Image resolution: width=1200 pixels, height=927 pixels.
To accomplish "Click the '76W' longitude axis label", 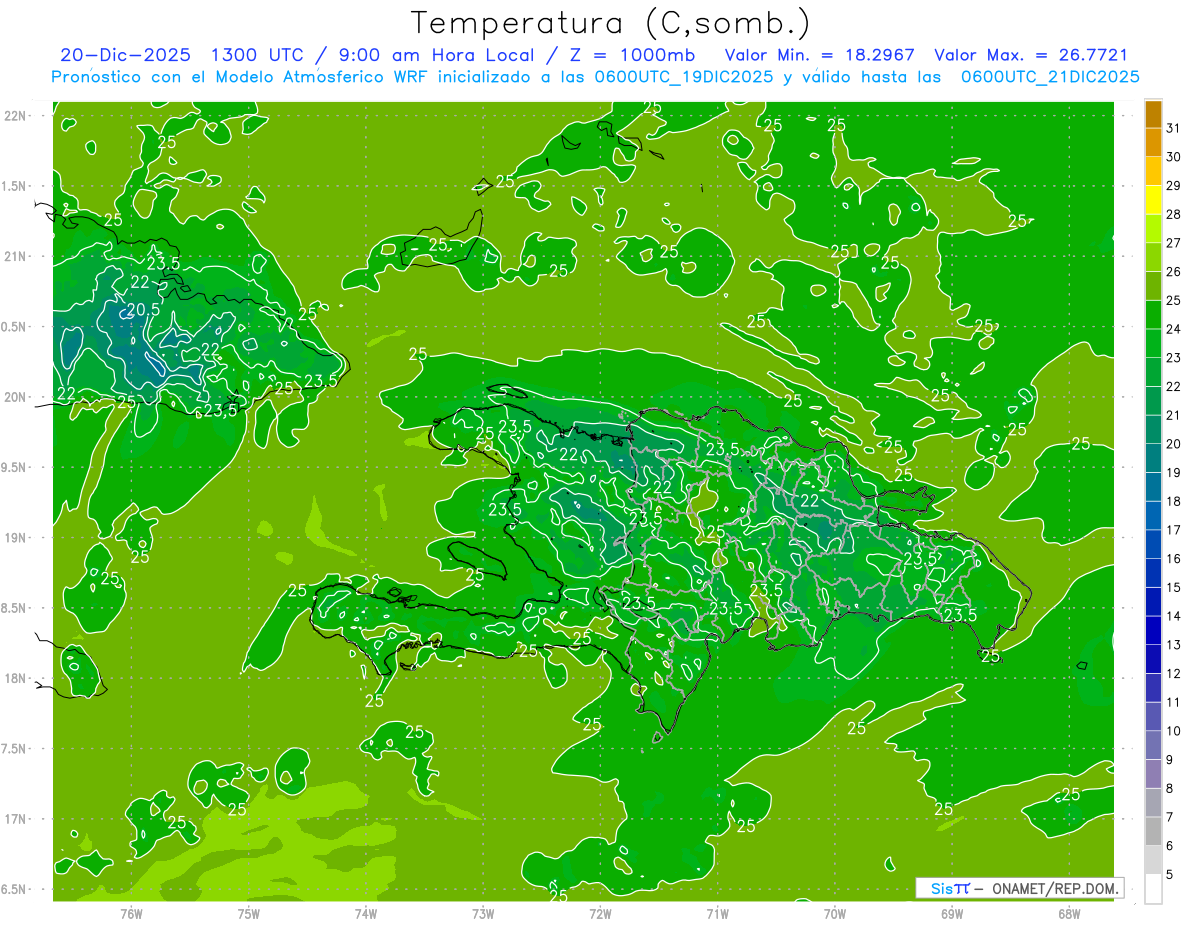I will coord(131,913).
